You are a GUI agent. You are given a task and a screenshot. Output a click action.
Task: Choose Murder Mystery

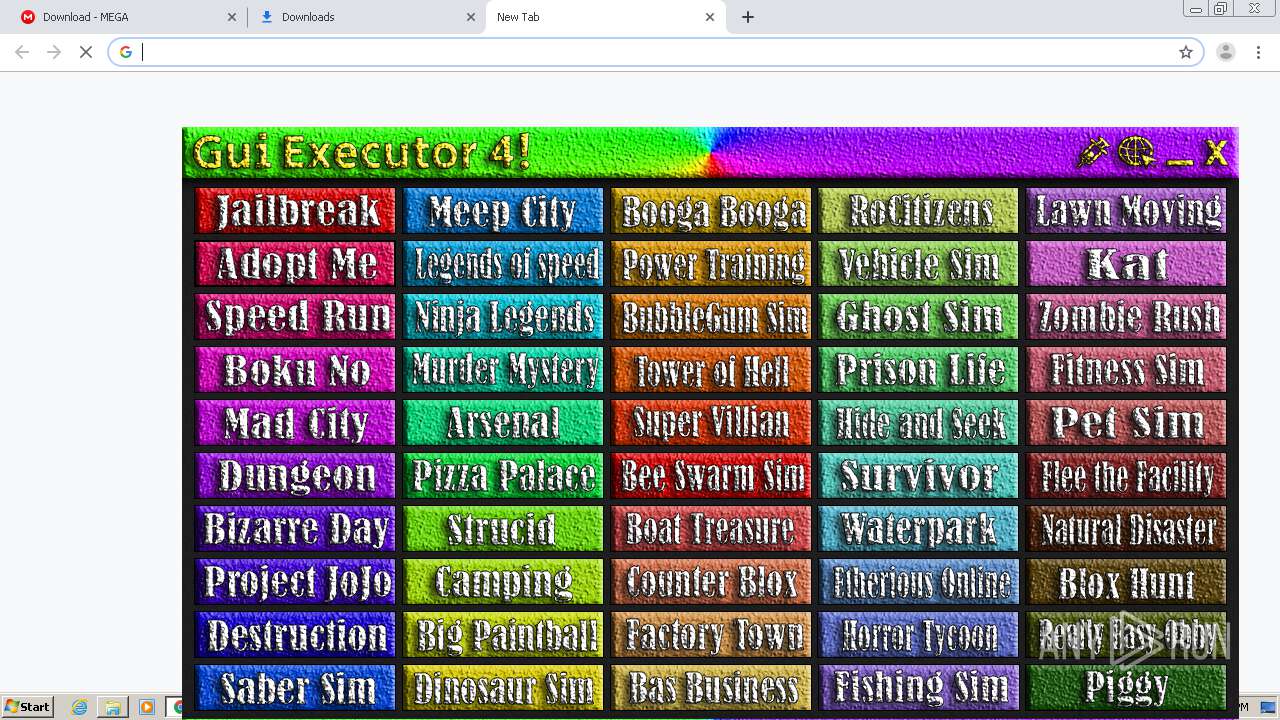[504, 370]
